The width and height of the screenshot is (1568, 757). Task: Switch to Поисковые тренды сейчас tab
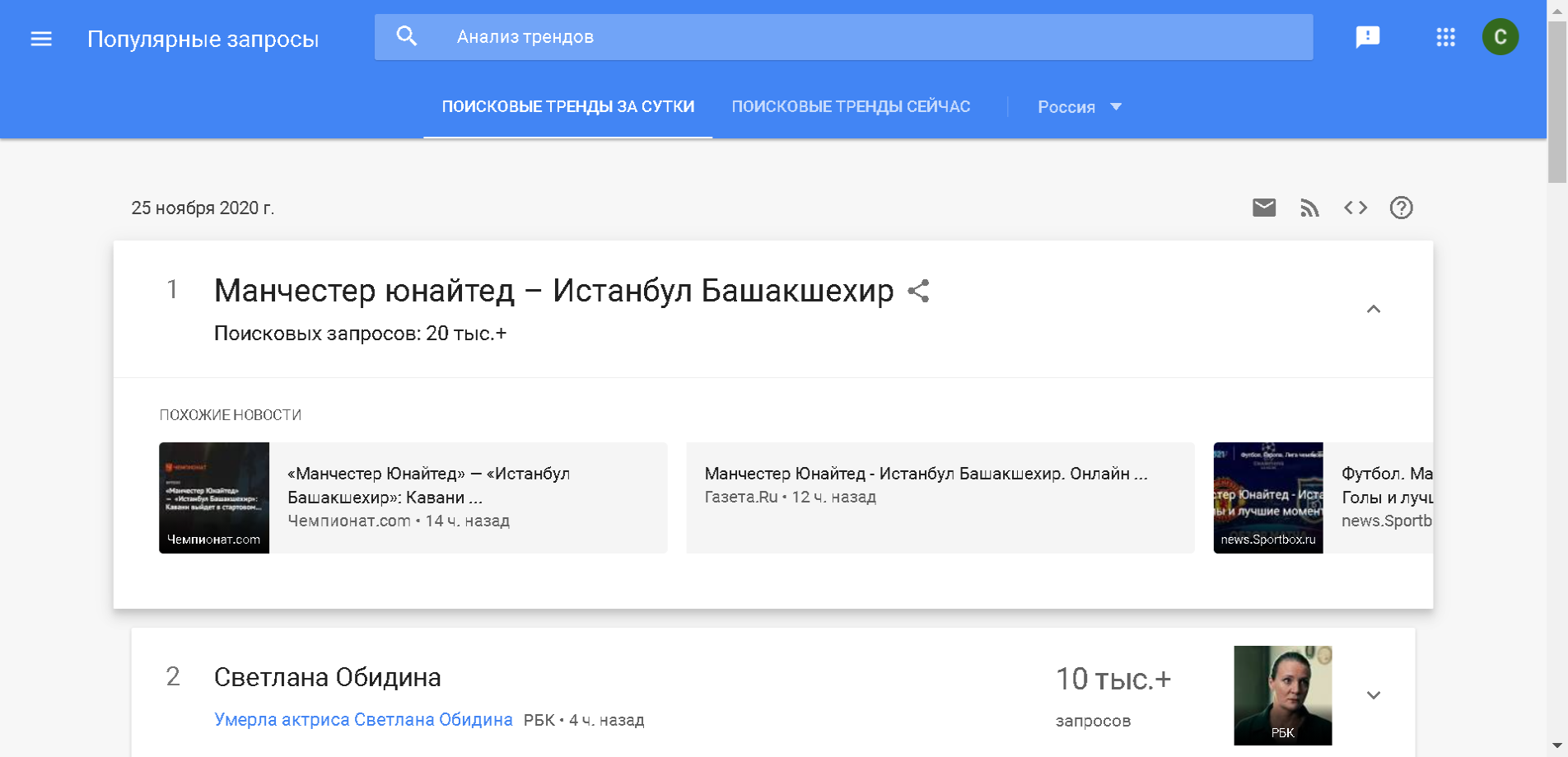[851, 107]
